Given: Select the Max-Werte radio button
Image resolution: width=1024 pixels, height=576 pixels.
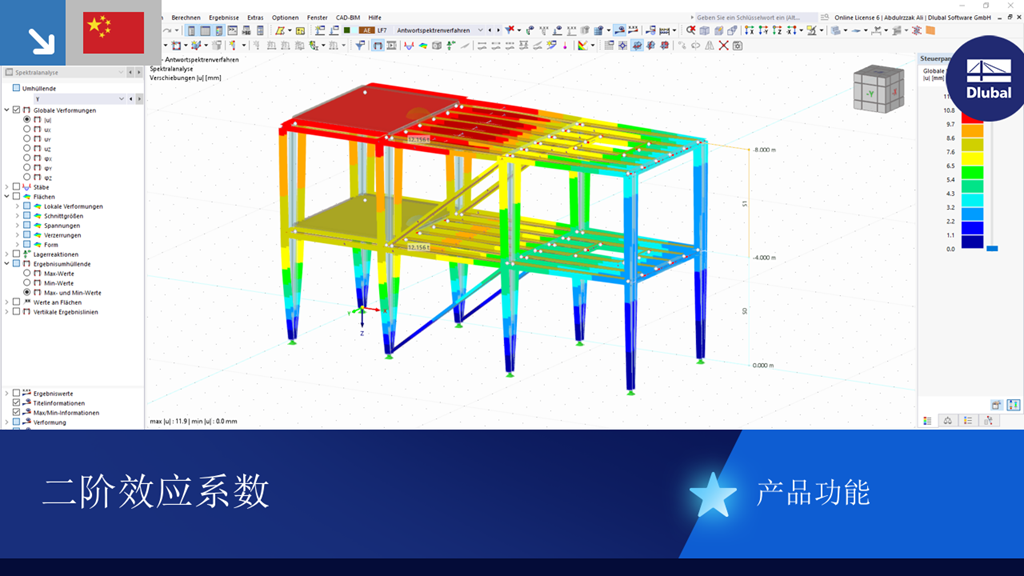Looking at the screenshot, I should pos(27,274).
